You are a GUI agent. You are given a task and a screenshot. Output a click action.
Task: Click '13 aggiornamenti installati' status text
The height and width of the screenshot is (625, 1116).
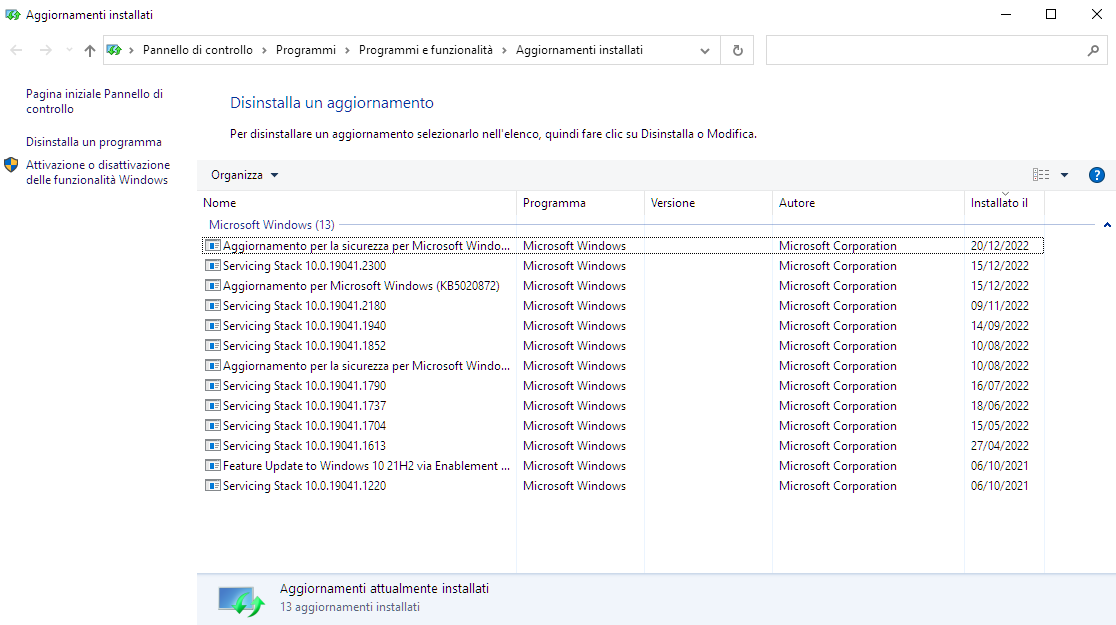point(349,607)
